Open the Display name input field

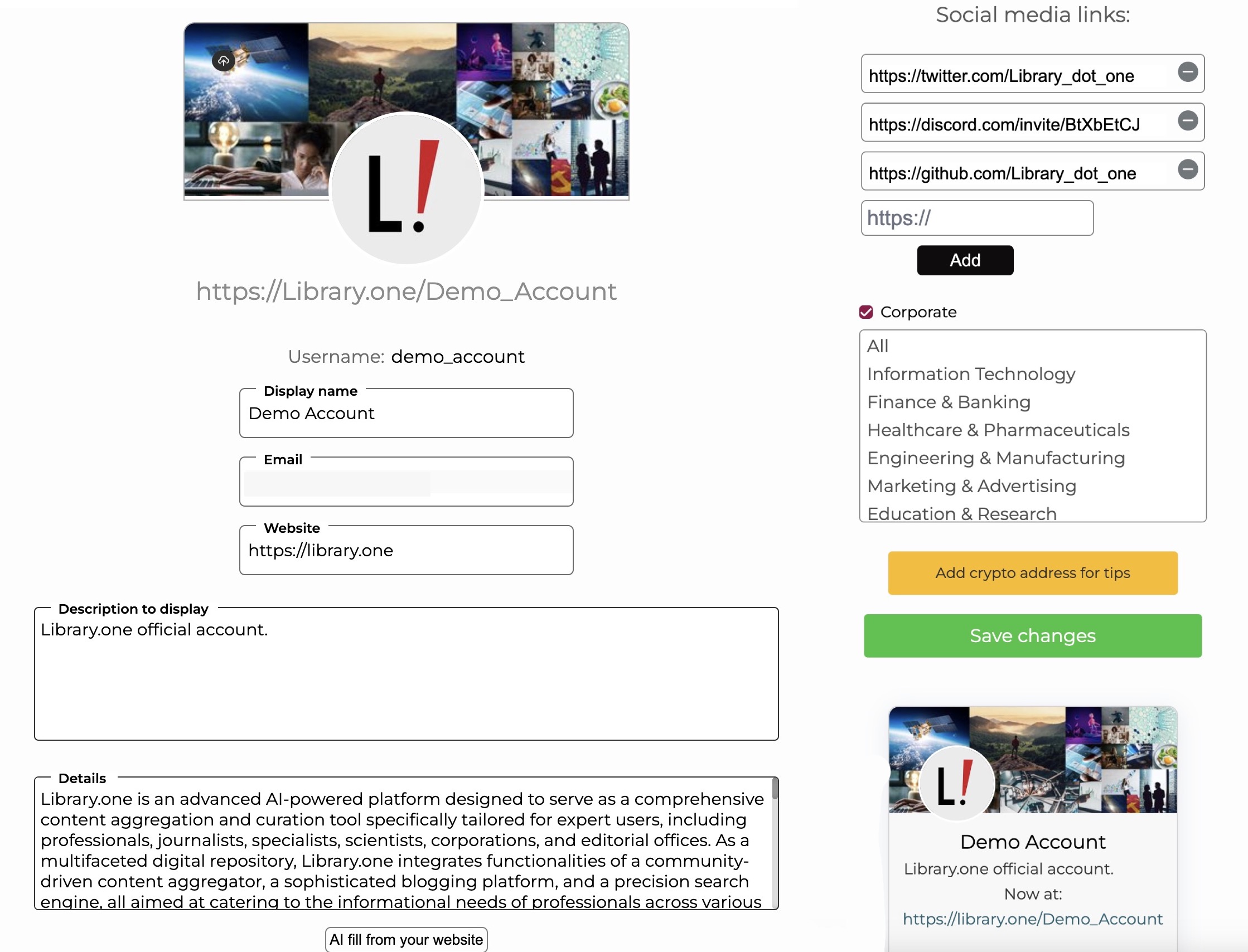(x=406, y=413)
